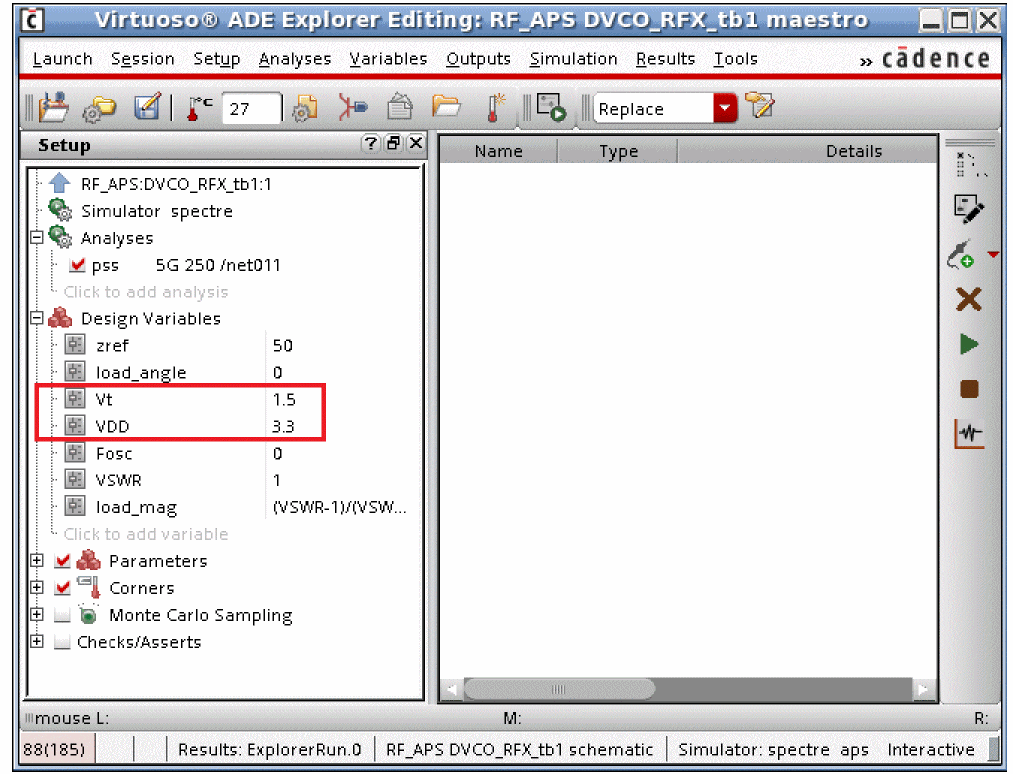Open the Results menu

[x=665, y=59]
